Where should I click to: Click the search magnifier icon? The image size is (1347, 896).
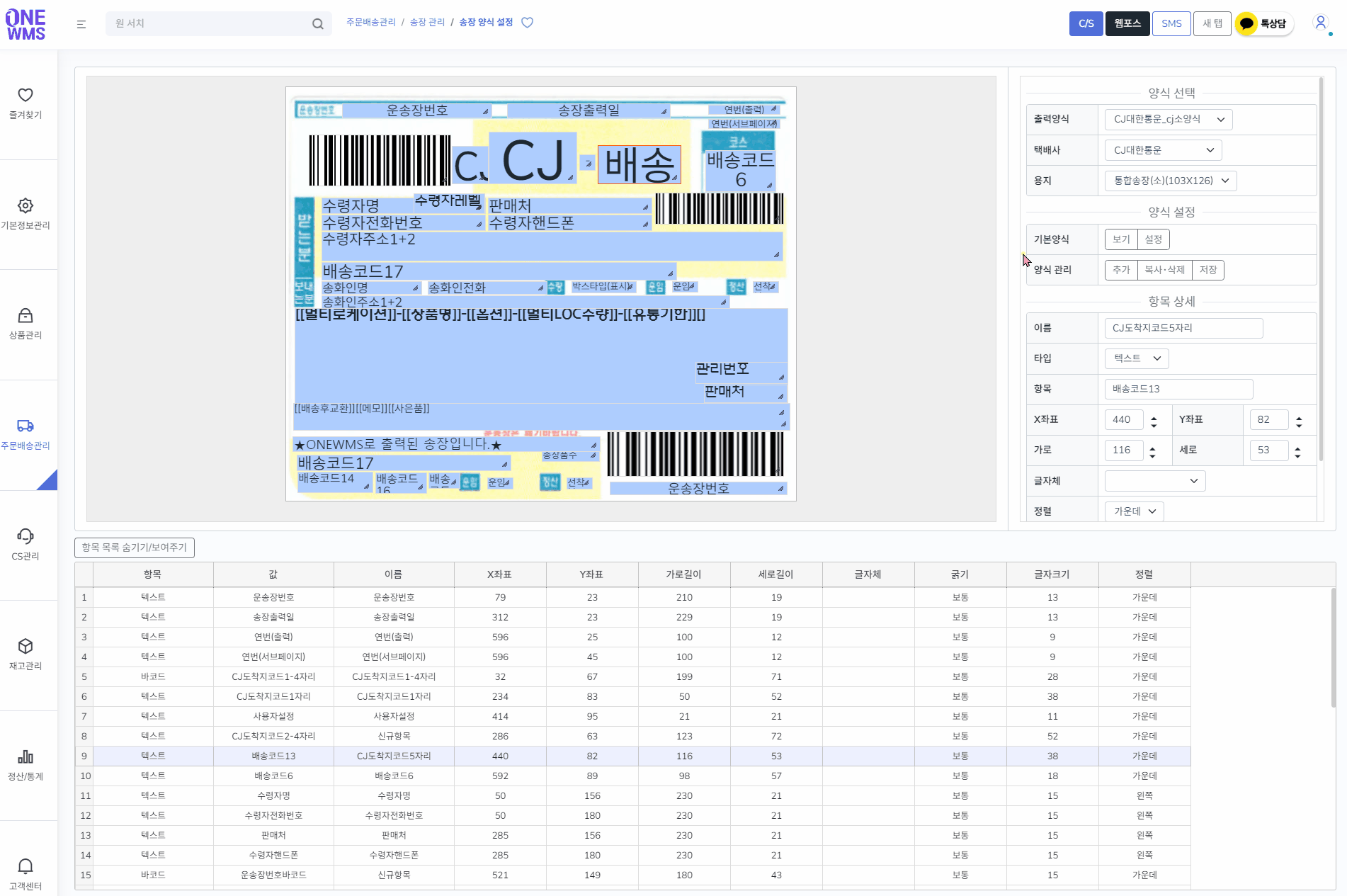[x=318, y=24]
